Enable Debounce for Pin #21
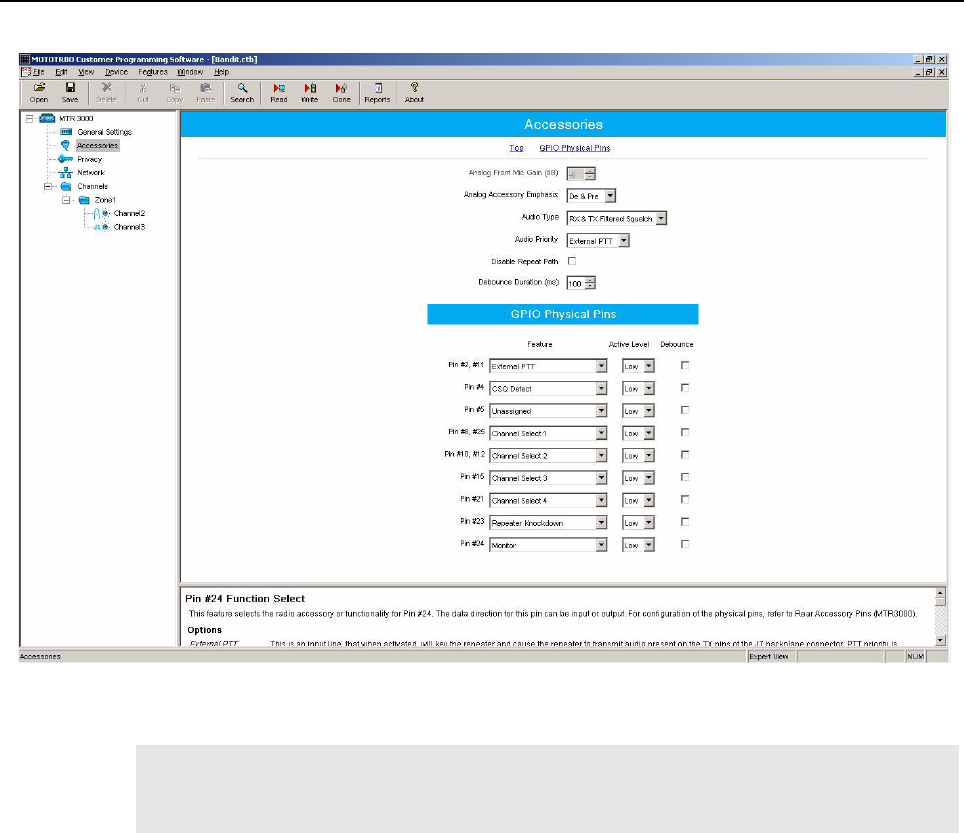 pyautogui.click(x=685, y=499)
